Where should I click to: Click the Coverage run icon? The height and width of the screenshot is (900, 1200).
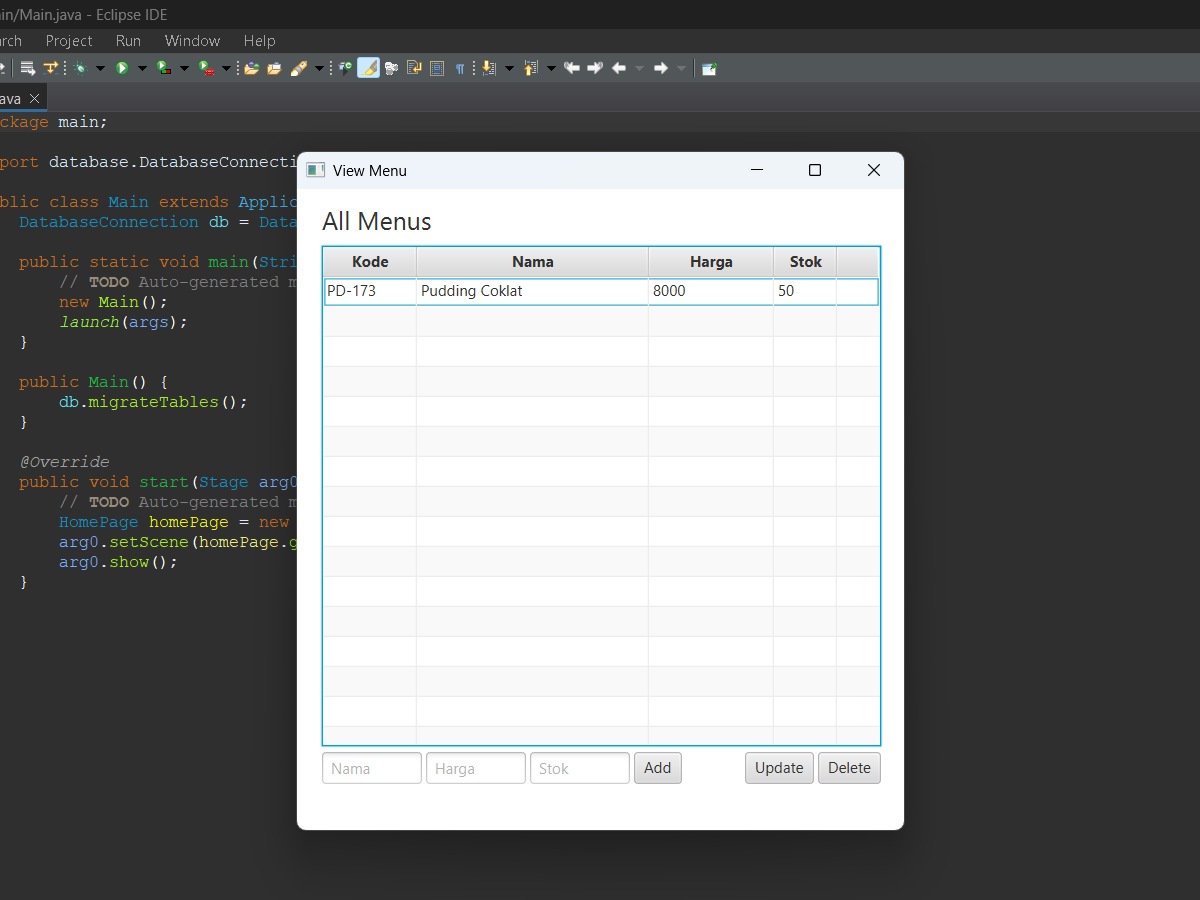(163, 68)
